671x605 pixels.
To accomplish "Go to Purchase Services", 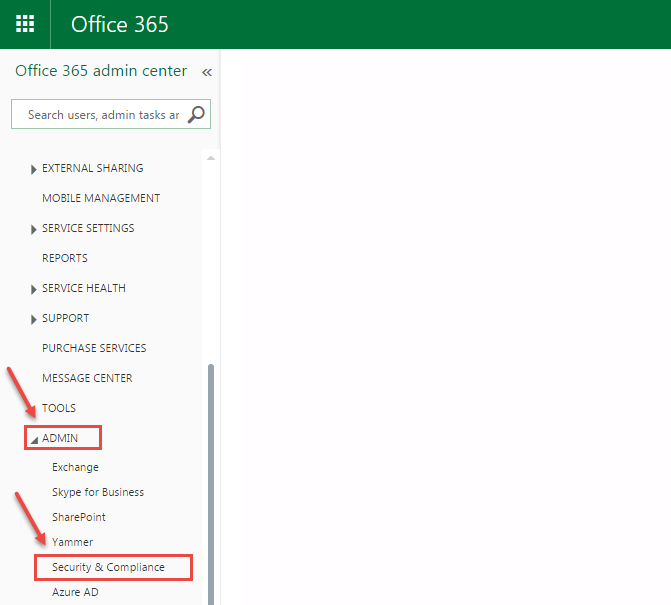I will coord(94,348).
